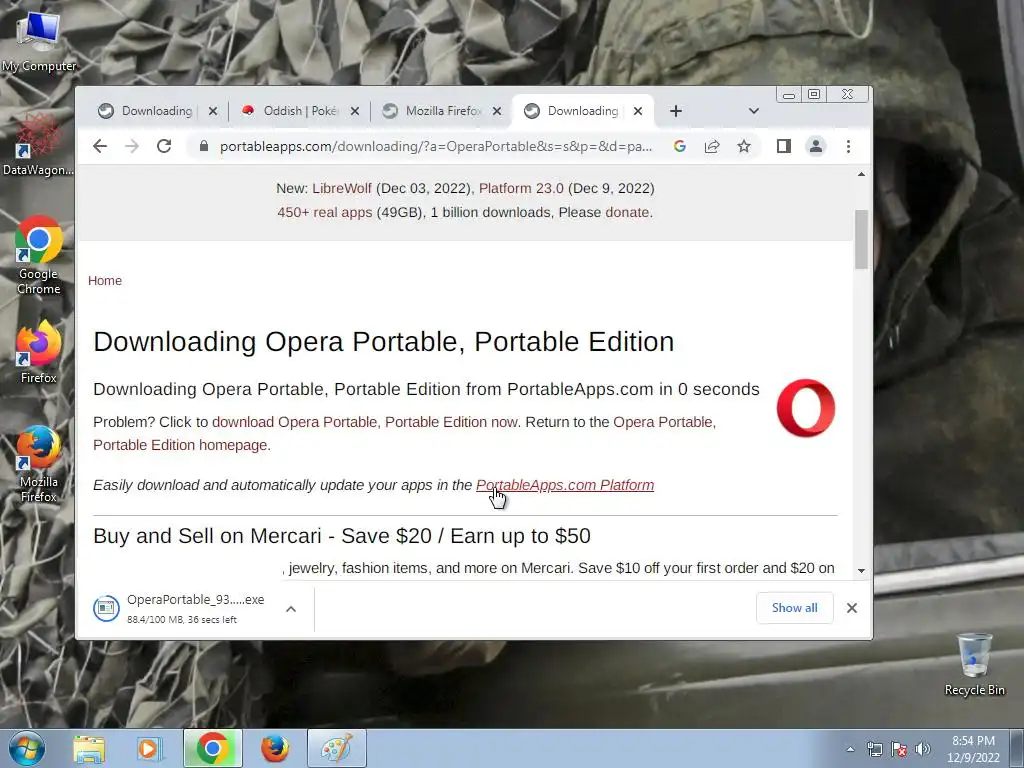The width and height of the screenshot is (1024, 768).
Task: Click Show Desktop button
Action: tap(1017, 749)
